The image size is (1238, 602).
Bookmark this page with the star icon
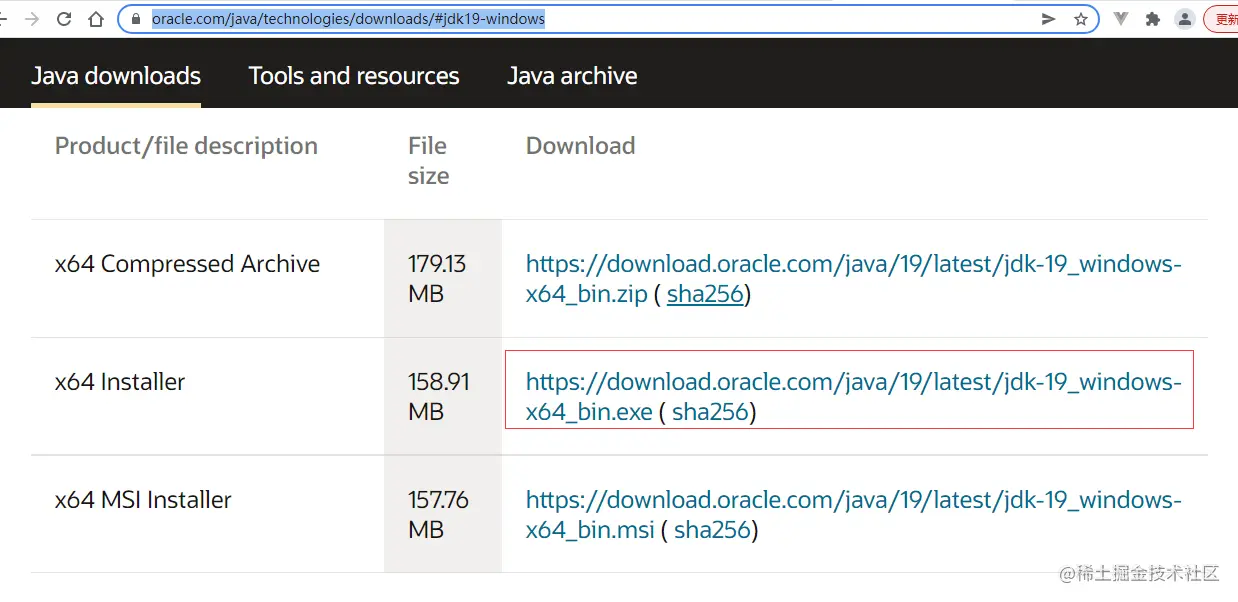coord(1081,19)
